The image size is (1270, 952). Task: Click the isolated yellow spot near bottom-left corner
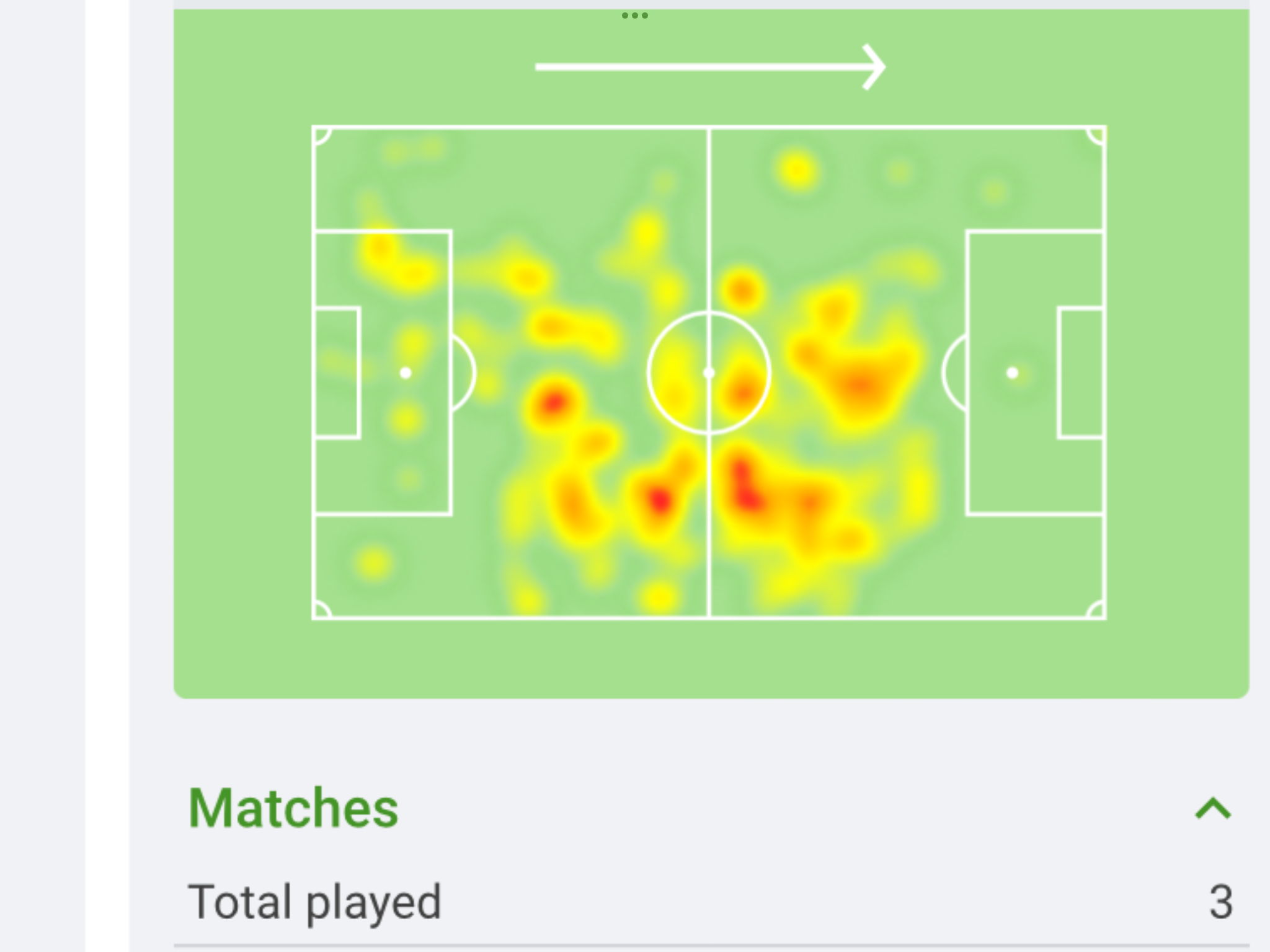click(373, 563)
